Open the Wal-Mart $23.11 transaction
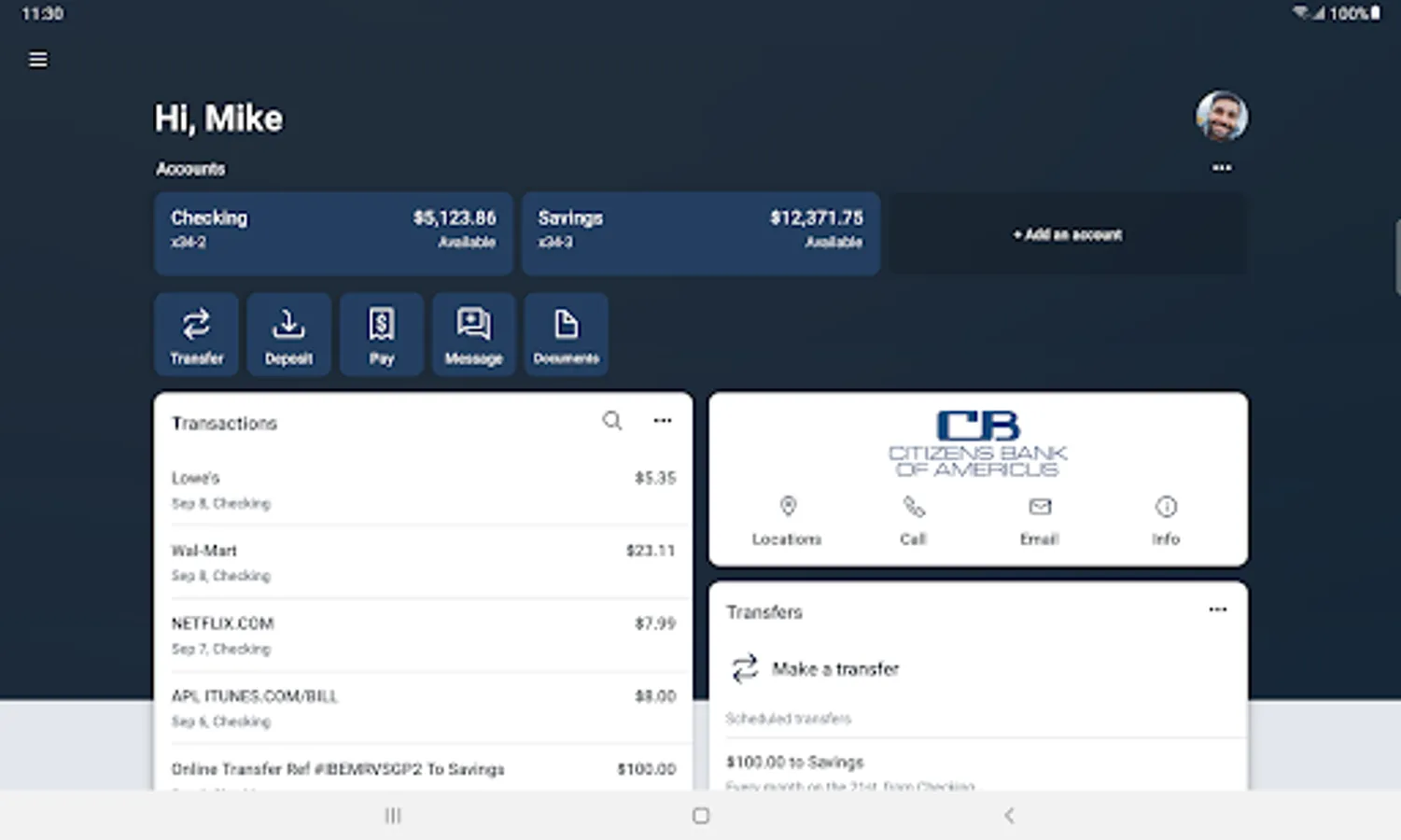The image size is (1401, 840). 423,563
